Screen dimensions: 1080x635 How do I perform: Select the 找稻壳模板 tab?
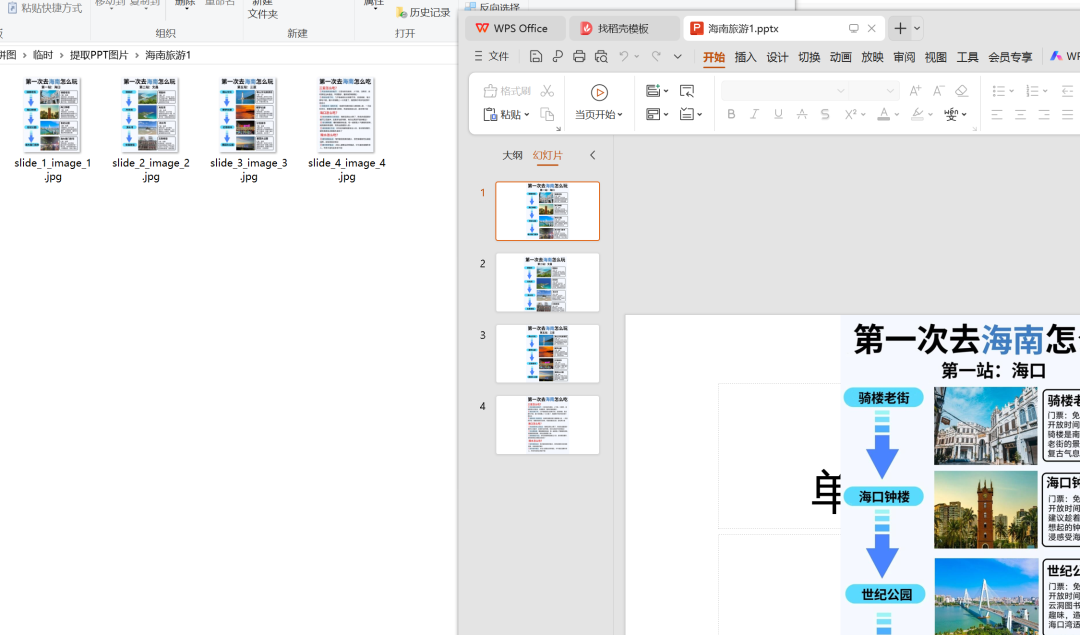(x=623, y=28)
